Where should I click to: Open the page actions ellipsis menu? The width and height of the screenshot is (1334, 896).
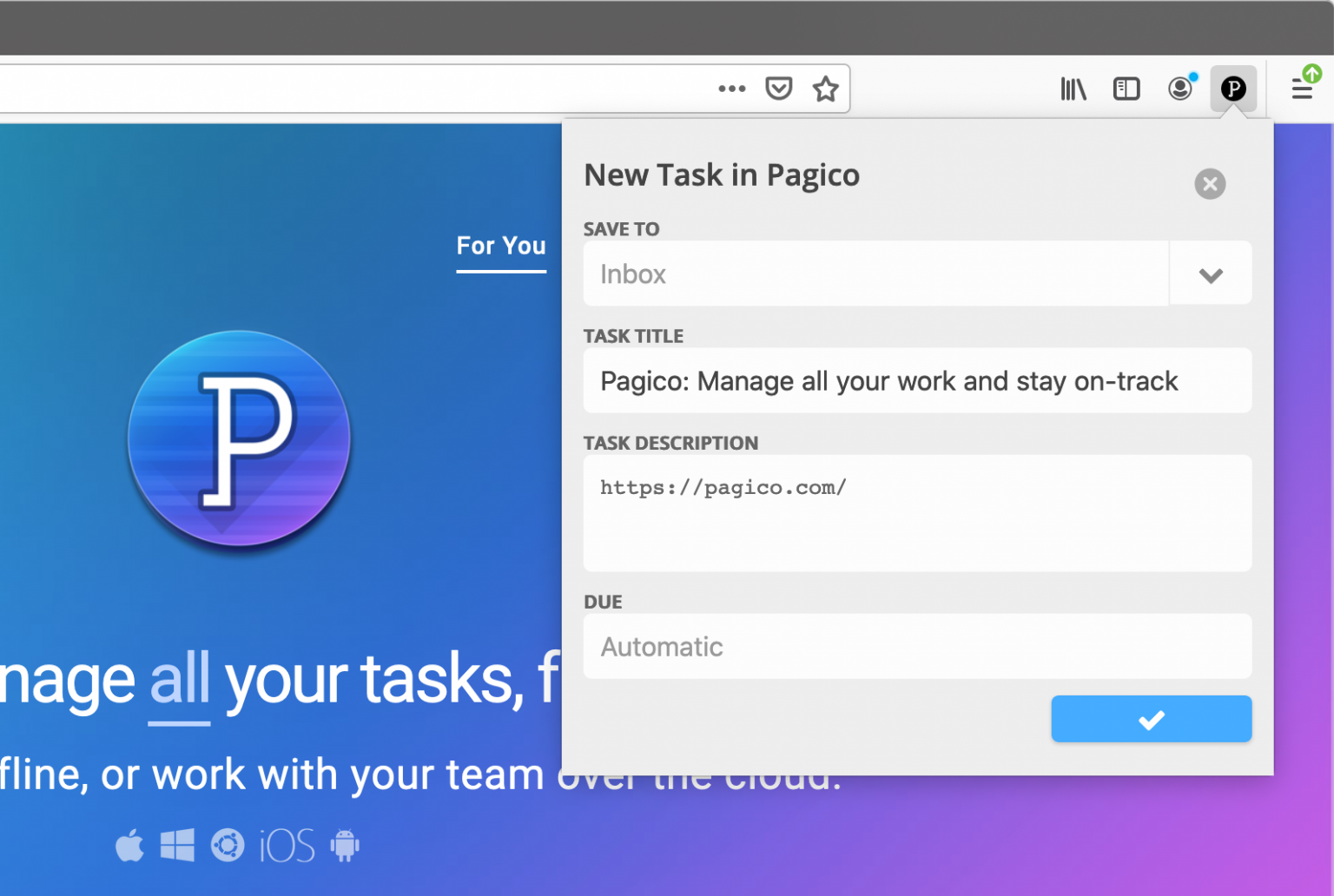731,89
